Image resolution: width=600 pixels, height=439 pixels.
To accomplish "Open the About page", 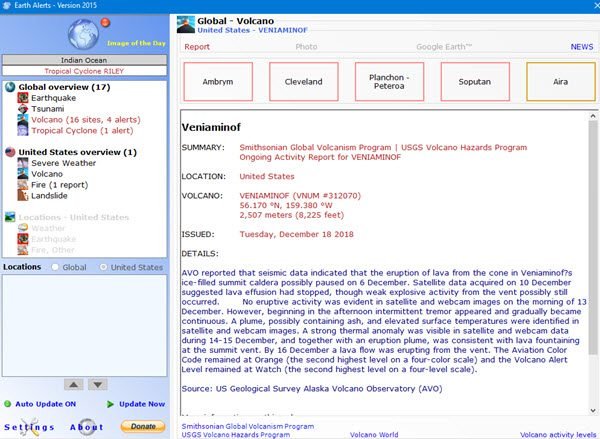I will (x=86, y=427).
